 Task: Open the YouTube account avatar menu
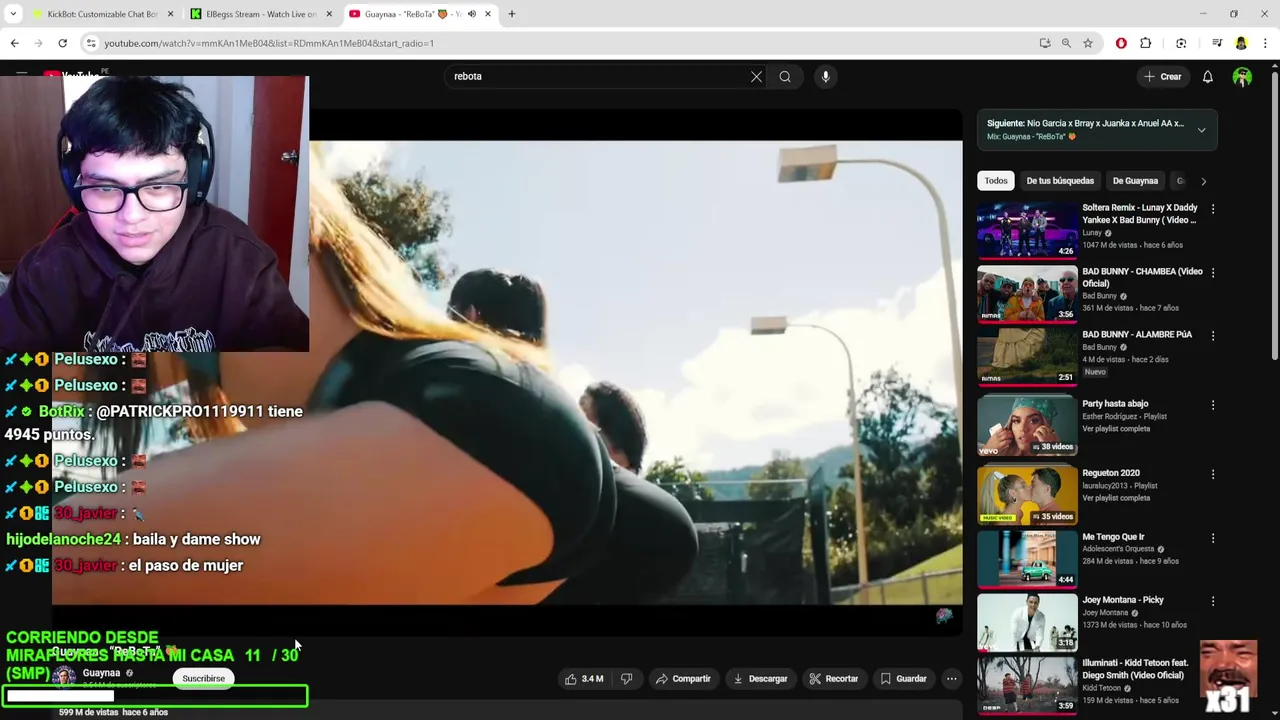point(1242,76)
